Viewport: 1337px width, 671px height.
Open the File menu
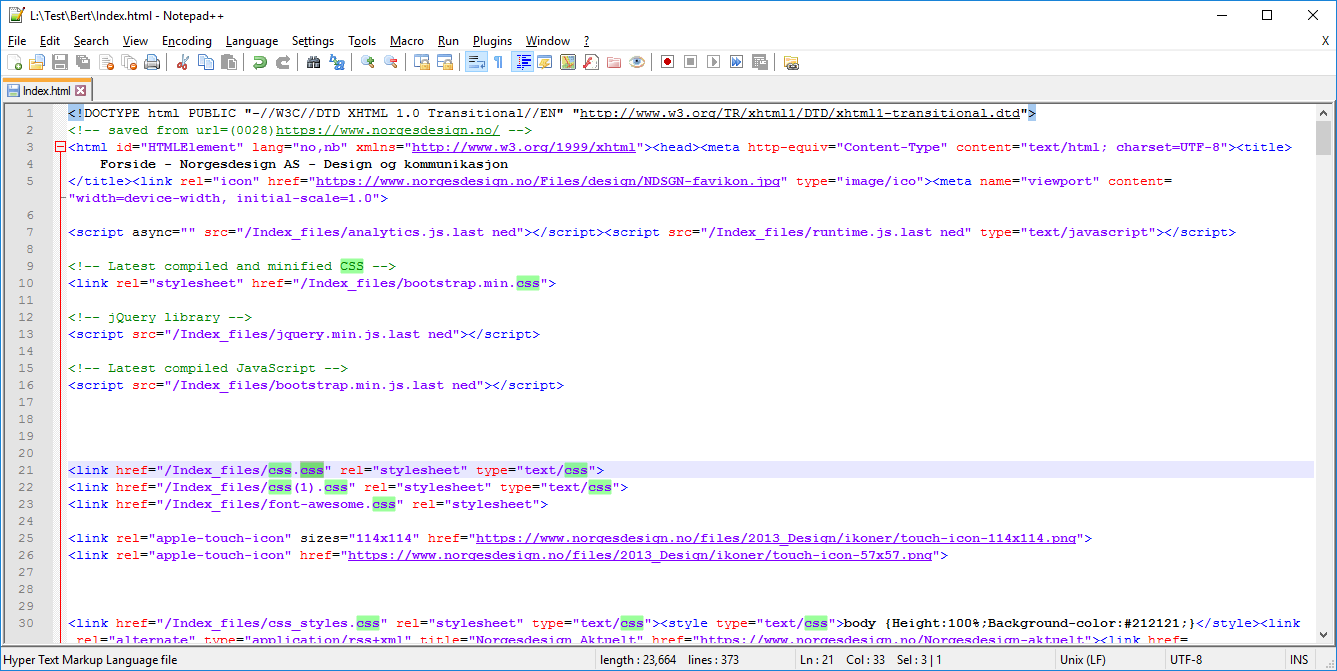[x=17, y=41]
